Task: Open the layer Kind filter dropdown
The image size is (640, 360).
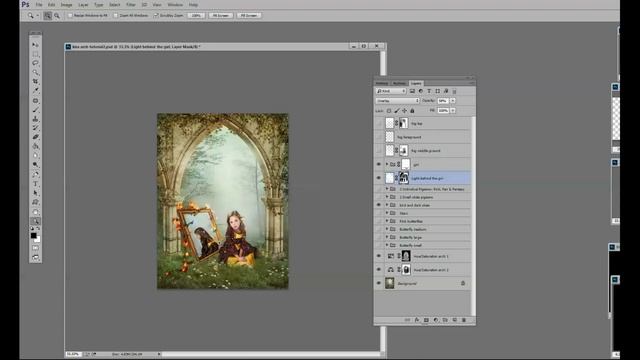Action: coord(391,91)
